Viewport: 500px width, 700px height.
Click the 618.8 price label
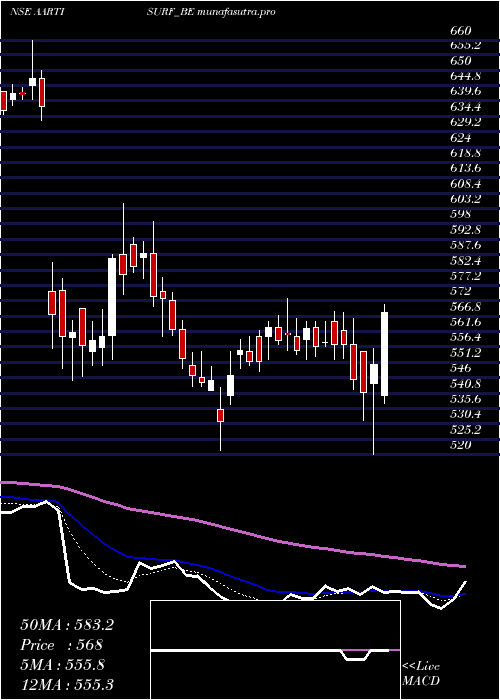tap(466, 153)
